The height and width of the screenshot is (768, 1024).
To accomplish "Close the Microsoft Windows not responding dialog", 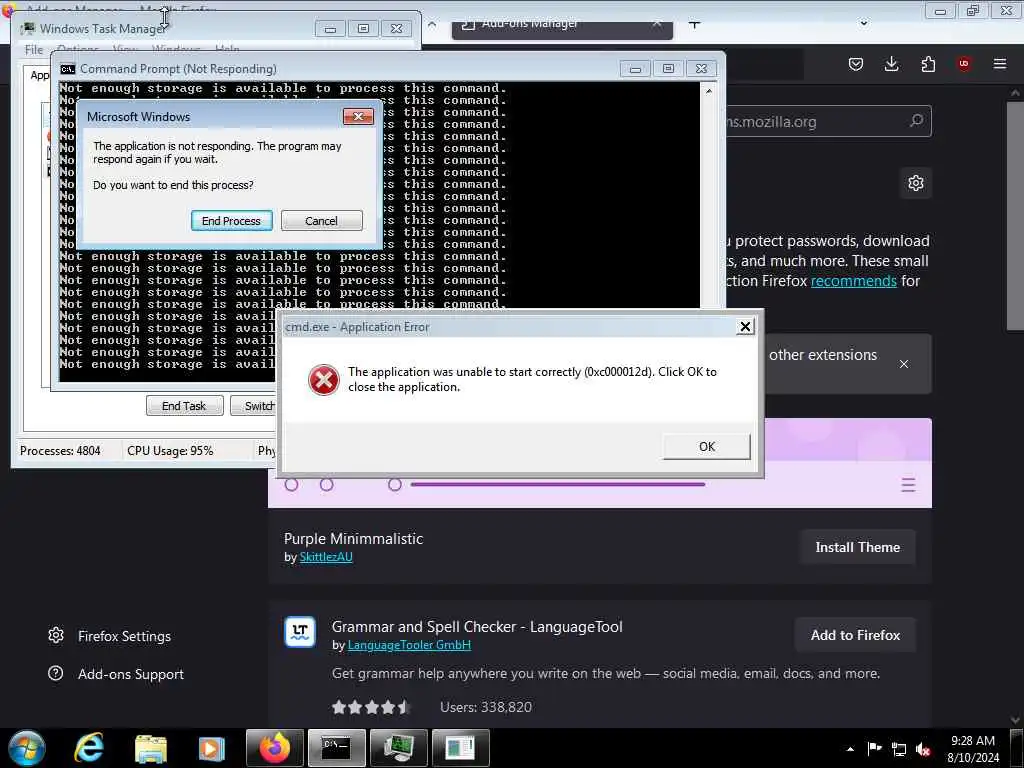I will coord(358,116).
